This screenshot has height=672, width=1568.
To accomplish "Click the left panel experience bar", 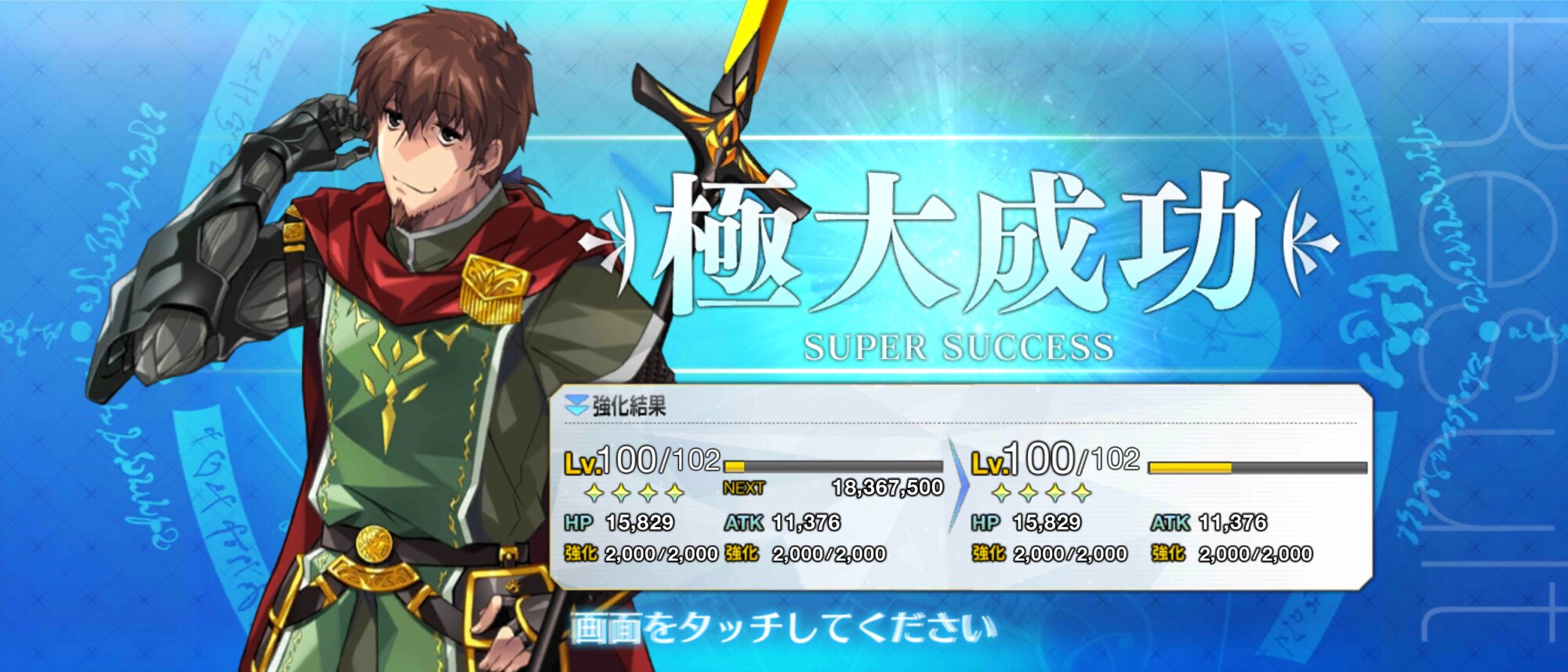I will click(x=833, y=467).
